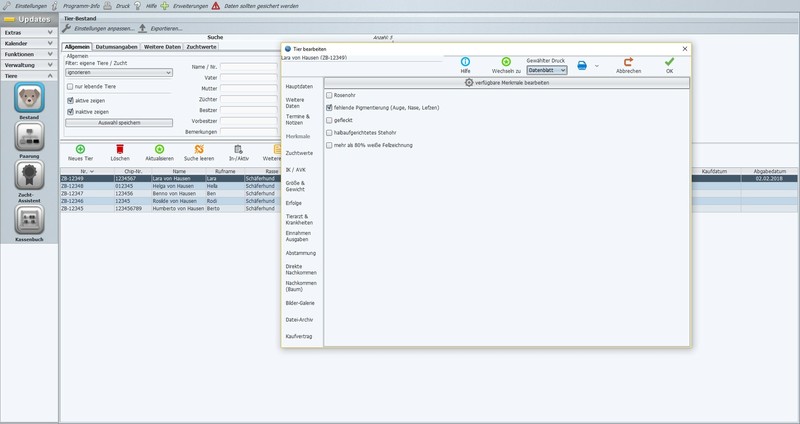
Task: Click the green Neues Tier icon
Action: point(80,149)
